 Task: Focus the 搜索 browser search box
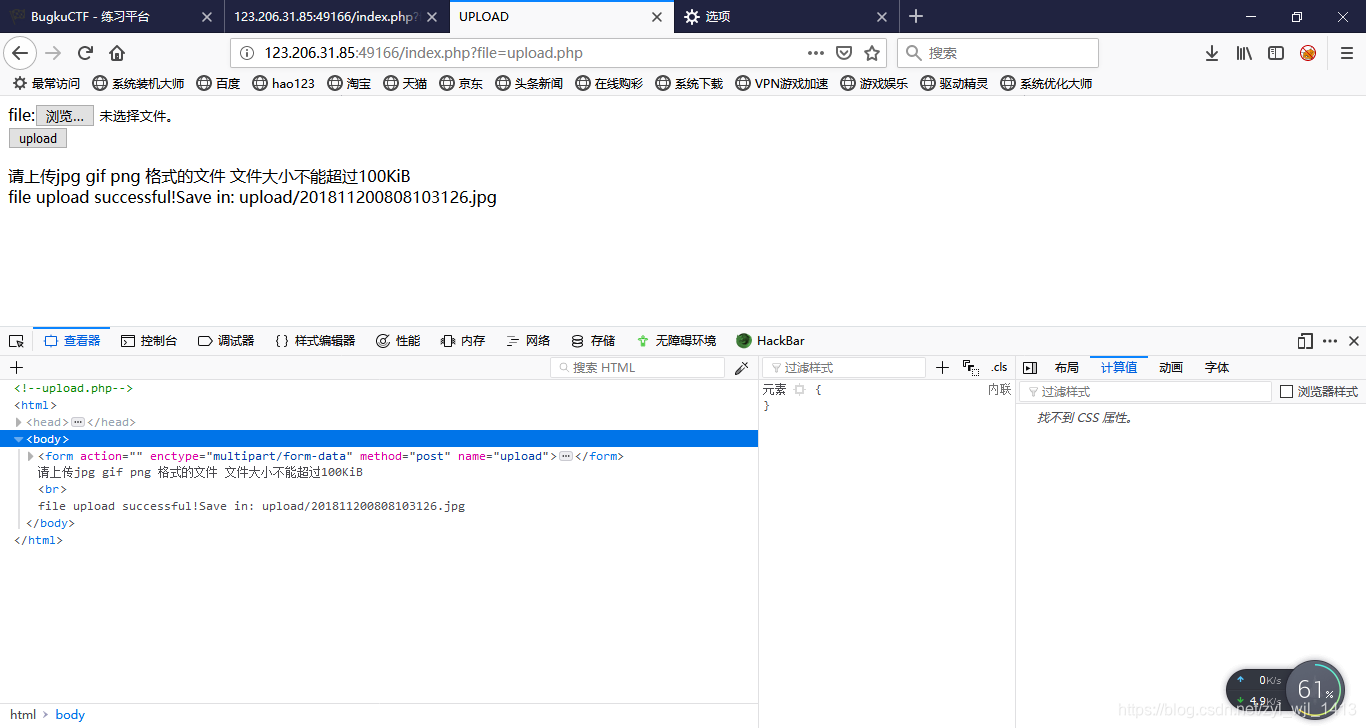pyautogui.click(x=998, y=53)
